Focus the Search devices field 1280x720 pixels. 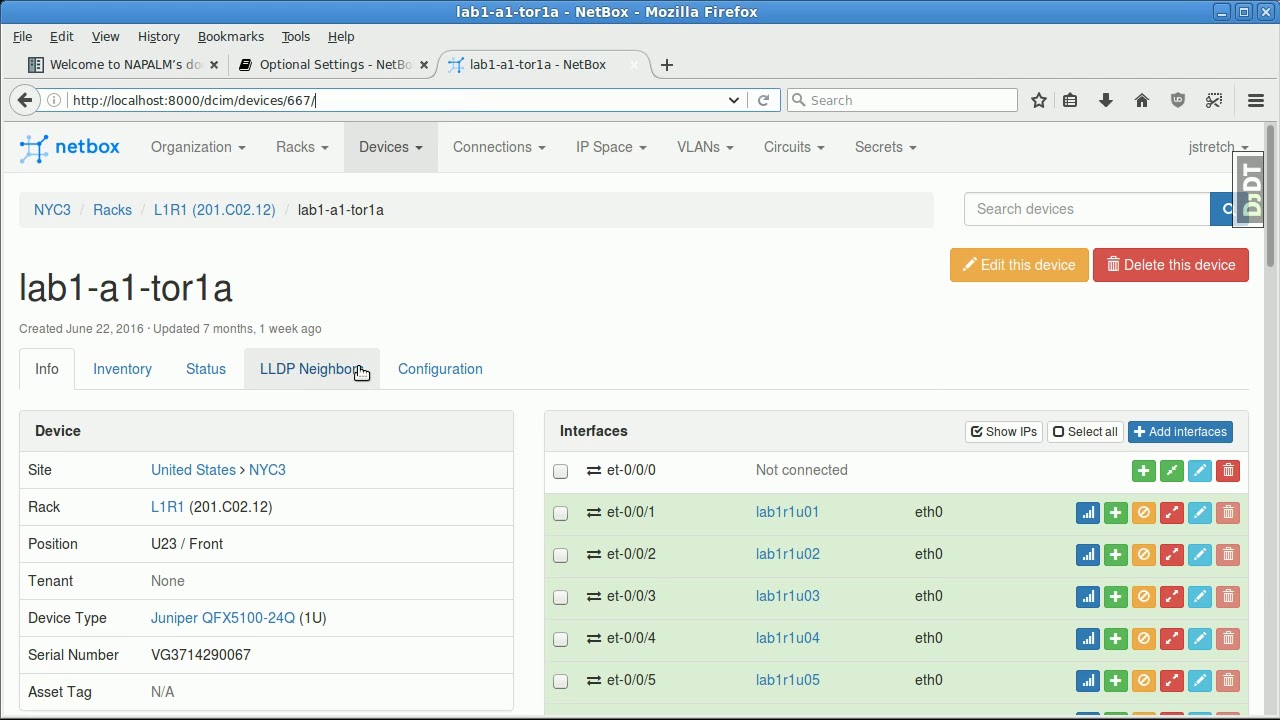(1087, 209)
